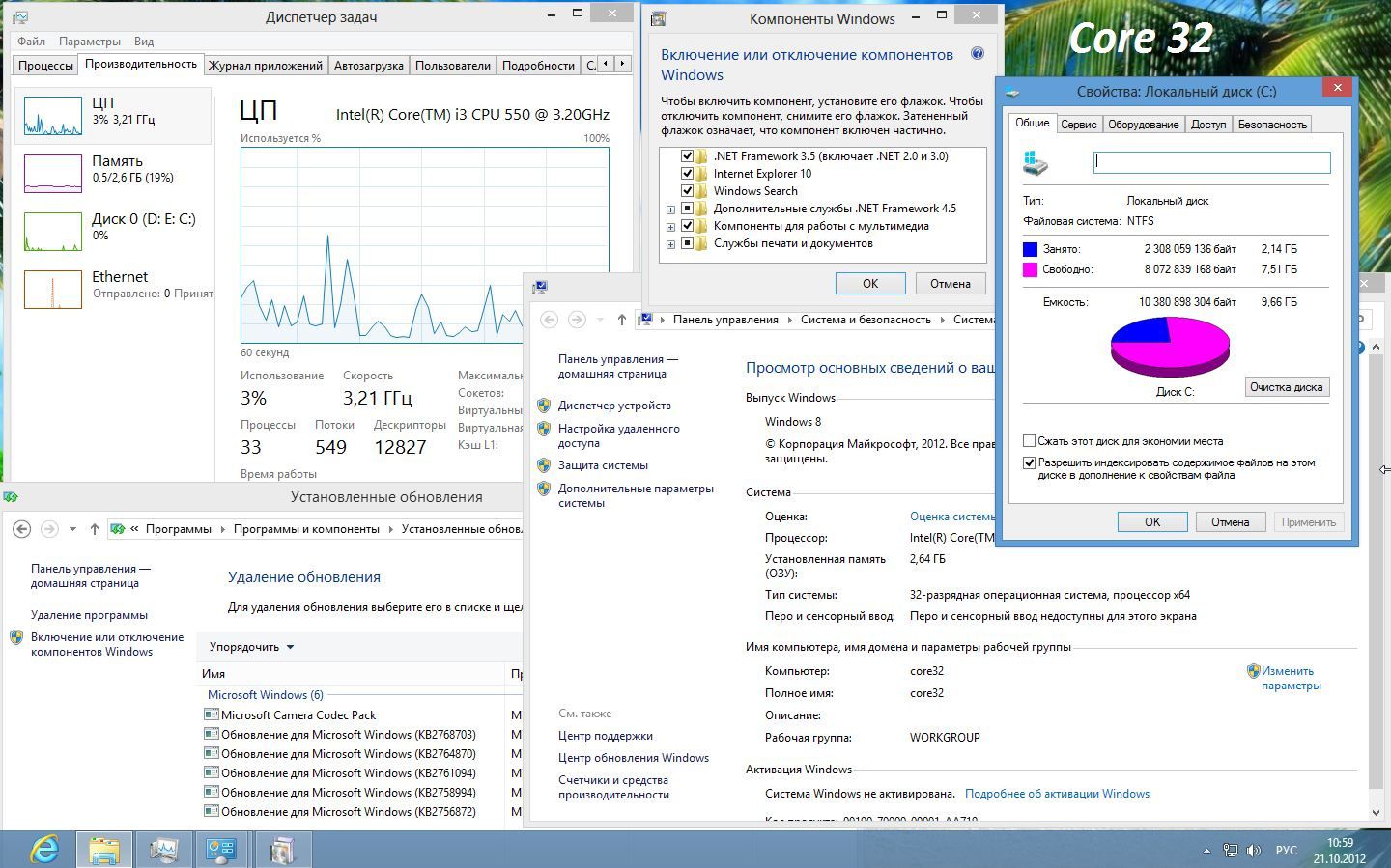Screen dimensions: 1391x868
Task: Click the Microsoft Camera Codec Pack icon
Action: coord(211,714)
